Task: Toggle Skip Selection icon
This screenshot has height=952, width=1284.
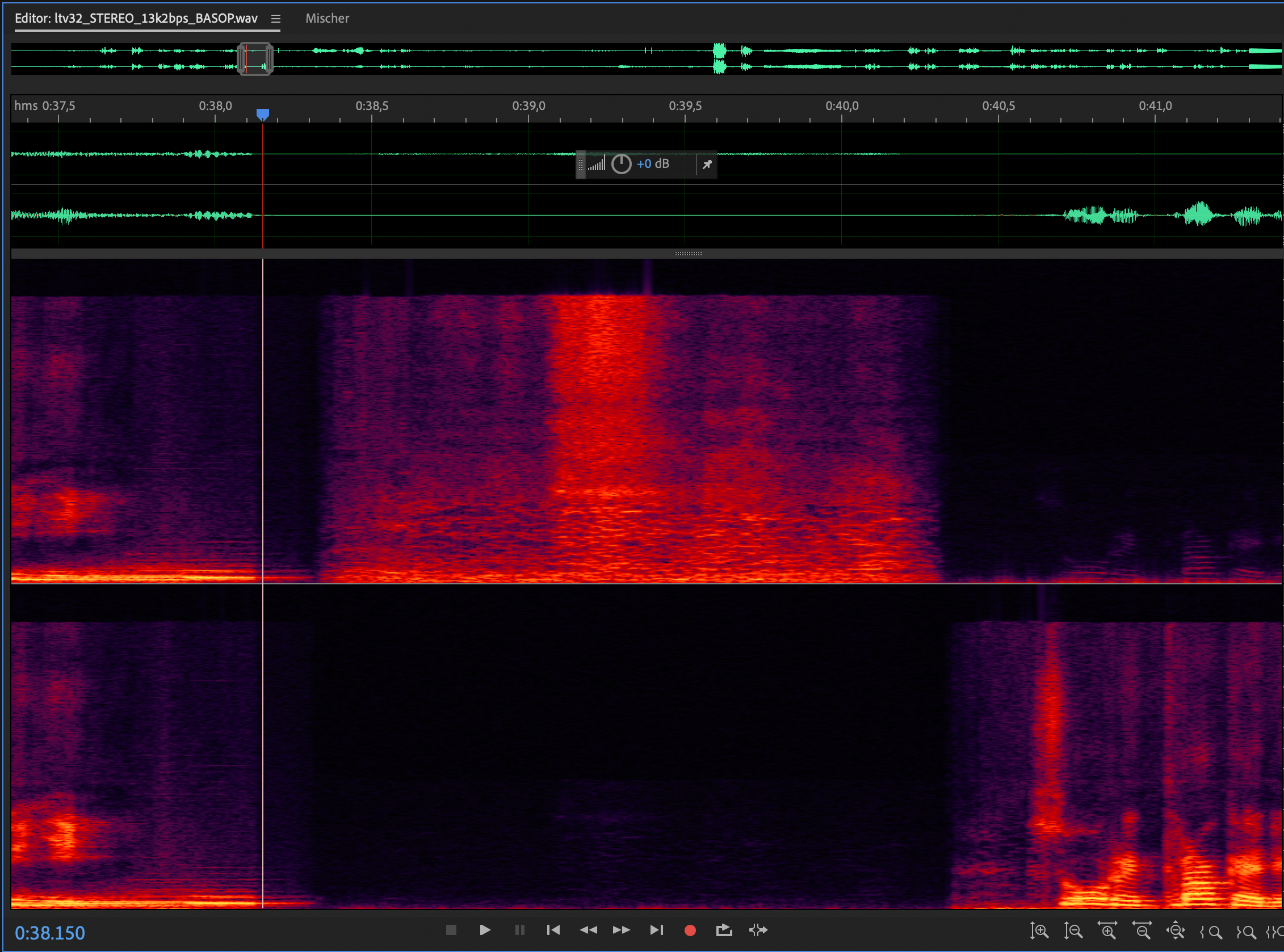Action: [758, 930]
